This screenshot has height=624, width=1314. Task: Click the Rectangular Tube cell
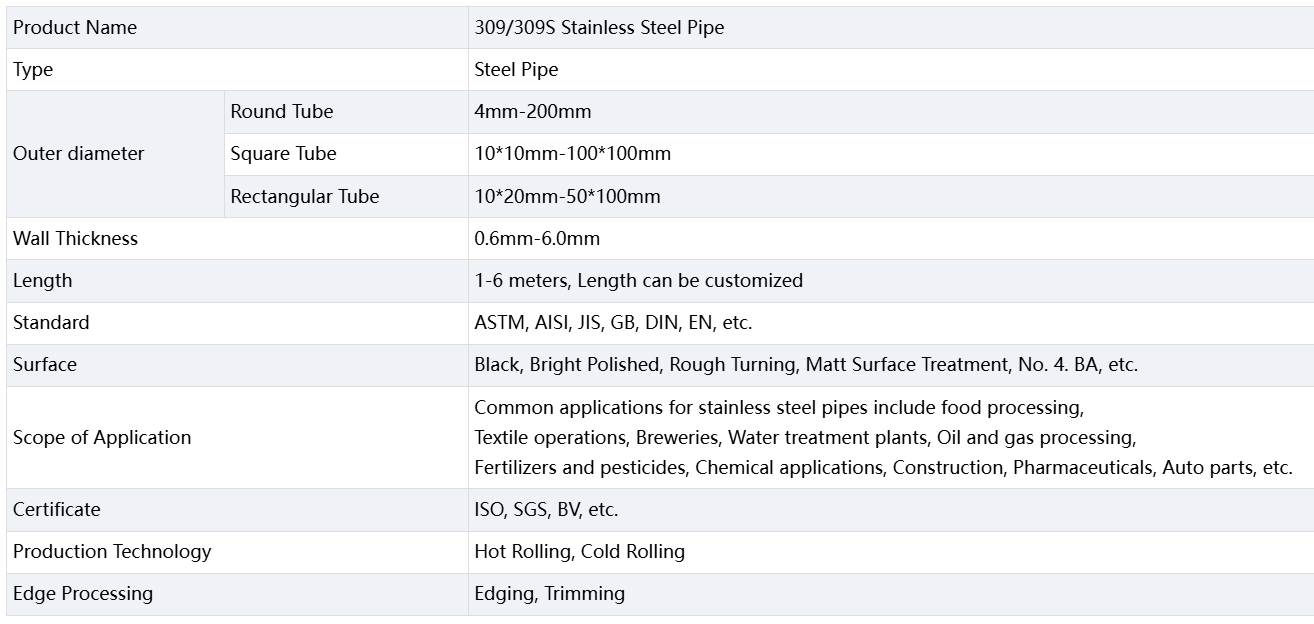tap(305, 197)
